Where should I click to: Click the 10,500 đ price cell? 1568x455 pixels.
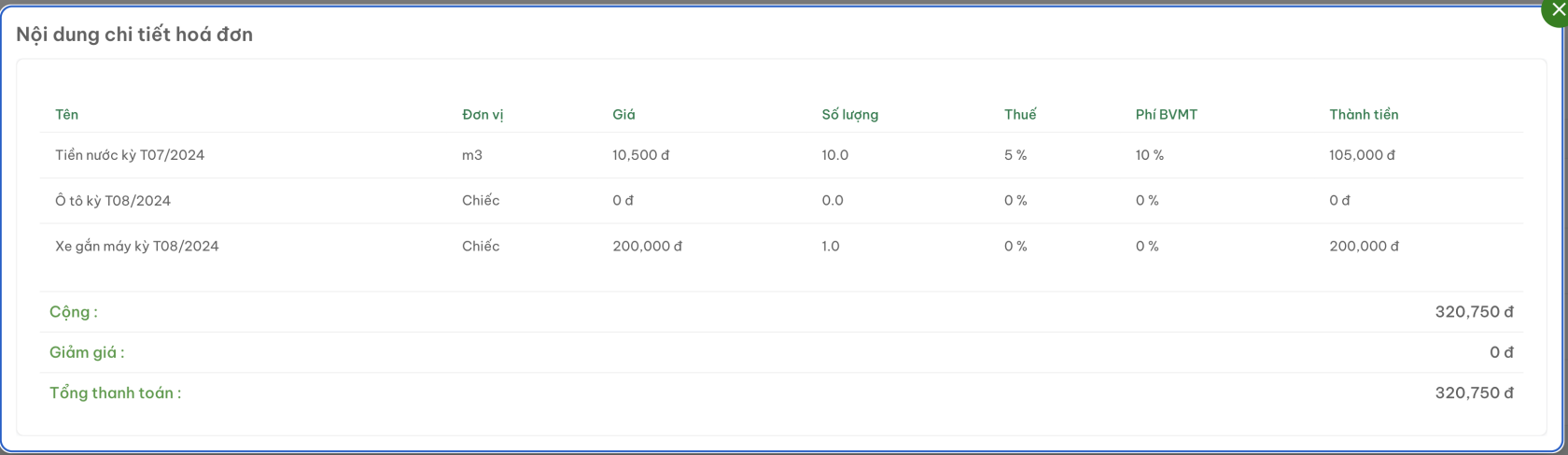coord(640,155)
